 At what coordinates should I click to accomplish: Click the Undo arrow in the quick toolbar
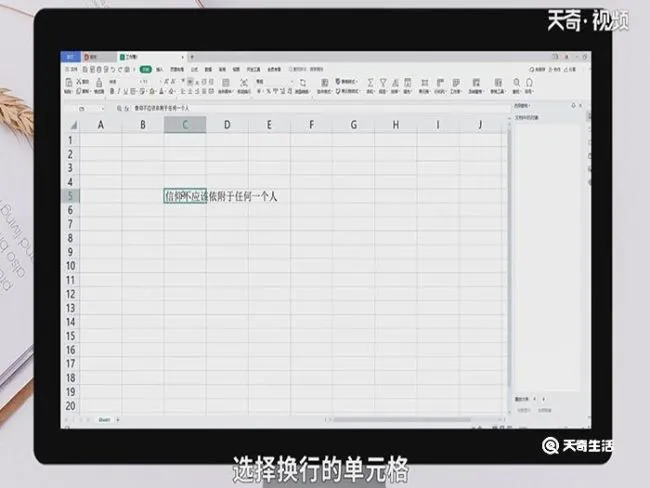pyautogui.click(x=113, y=69)
